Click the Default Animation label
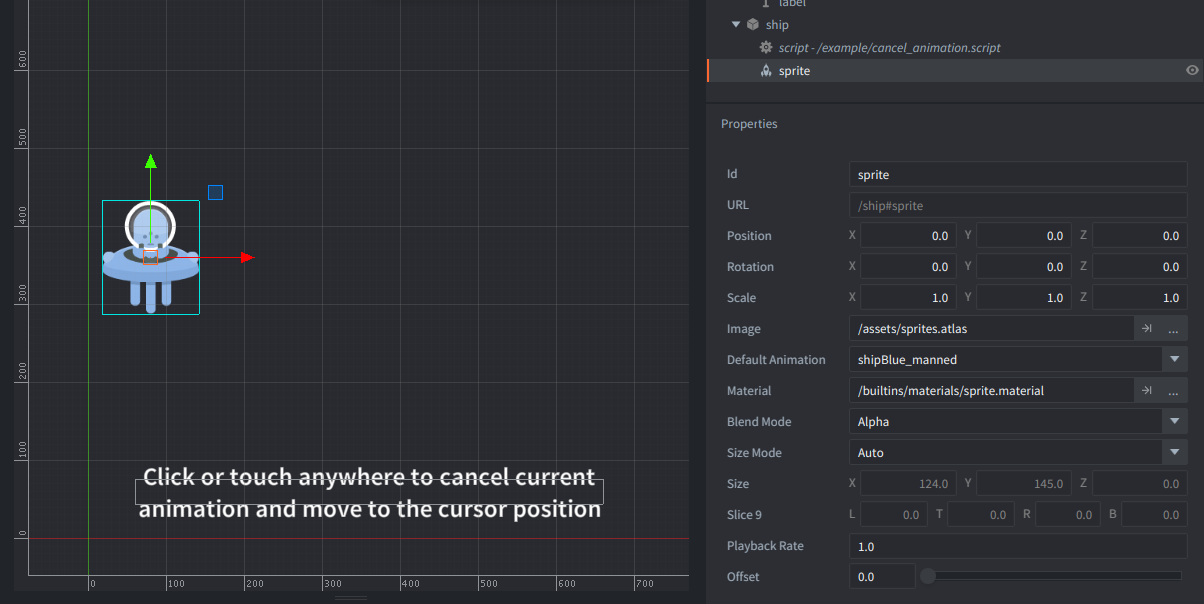 [776, 360]
